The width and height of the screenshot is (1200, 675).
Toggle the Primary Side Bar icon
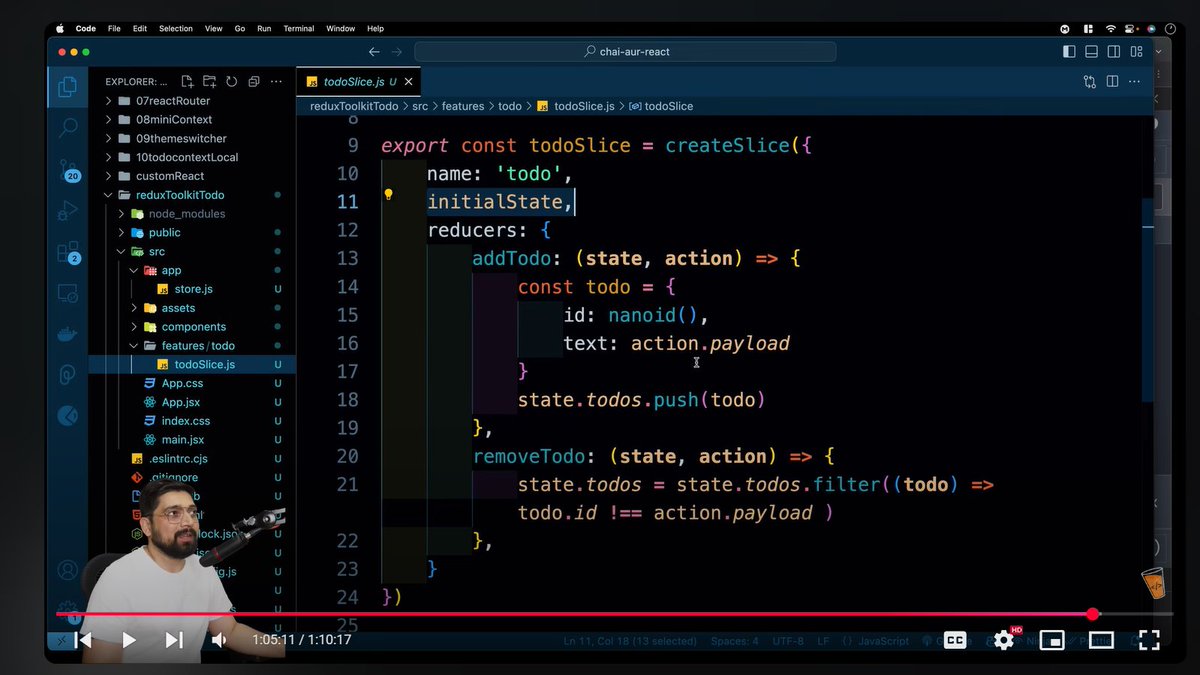[1069, 51]
